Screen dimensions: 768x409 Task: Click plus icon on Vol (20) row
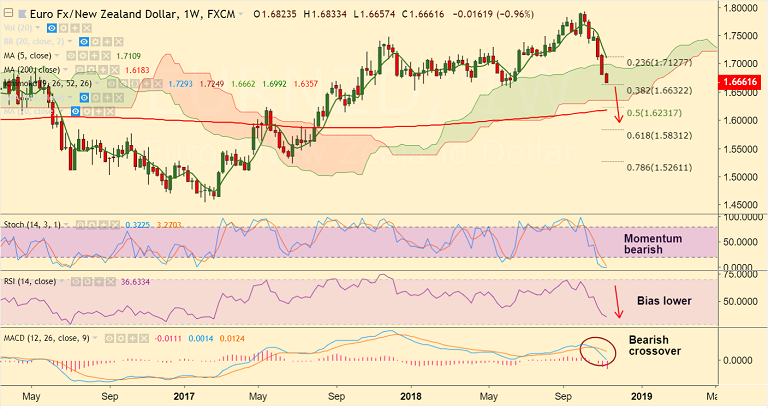tap(75, 28)
